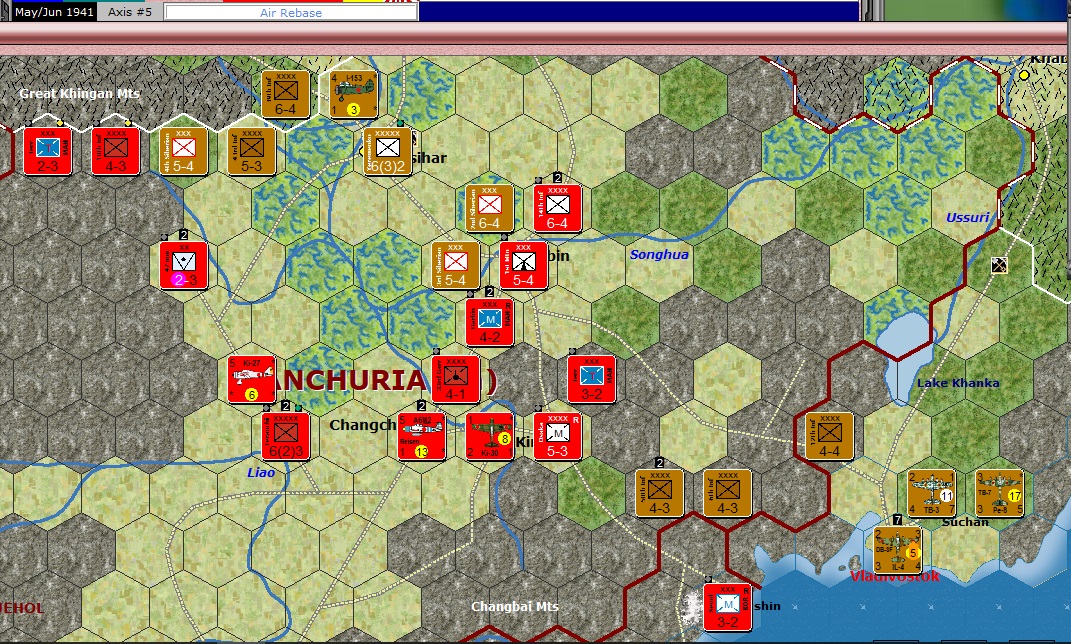The image size is (1071, 644).
Task: Select the brown 6(3)2 HQ counter
Action: (x=387, y=152)
